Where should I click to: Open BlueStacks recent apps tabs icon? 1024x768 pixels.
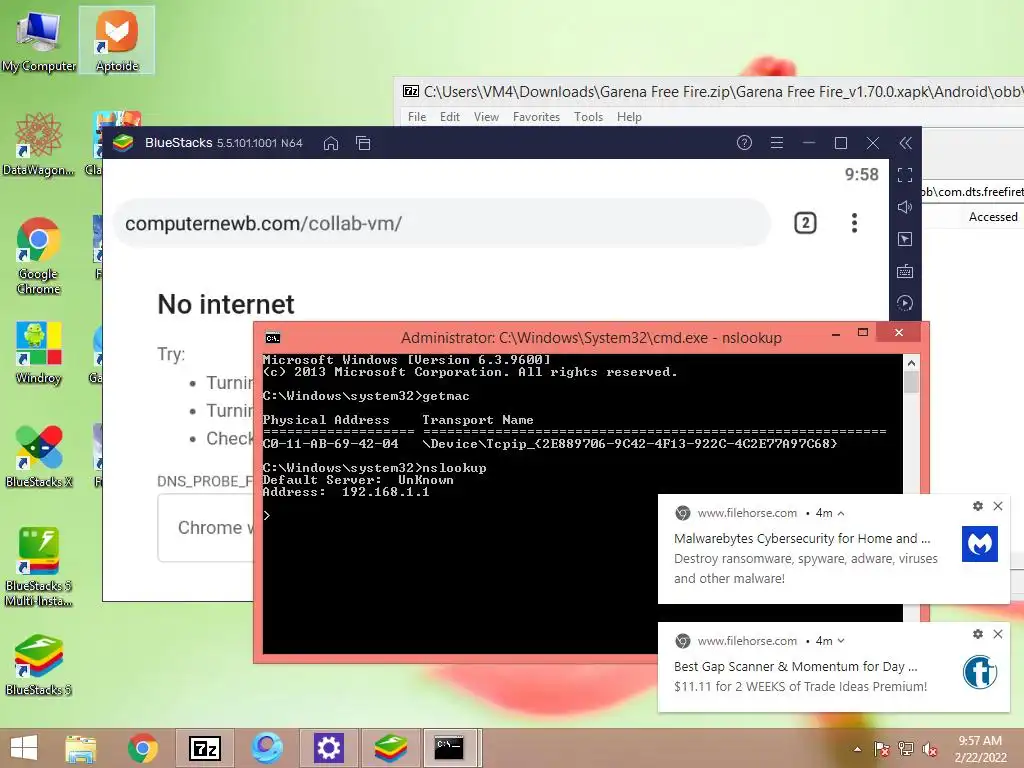363,143
